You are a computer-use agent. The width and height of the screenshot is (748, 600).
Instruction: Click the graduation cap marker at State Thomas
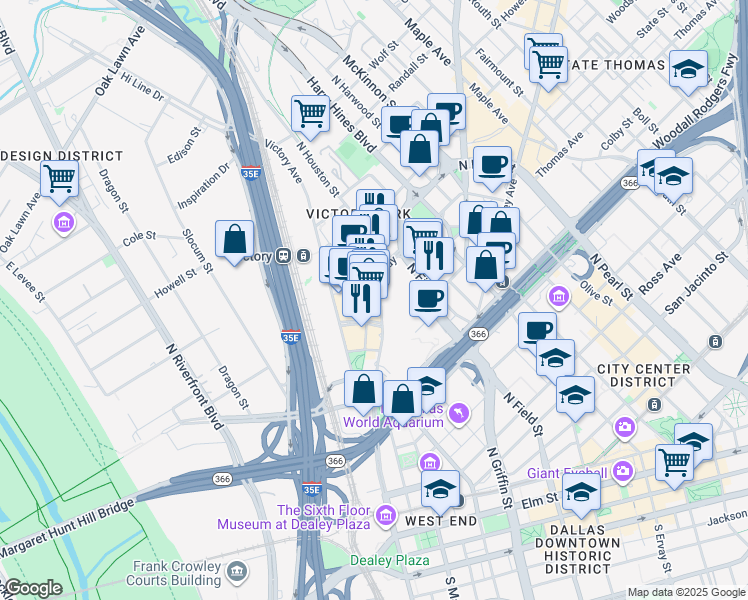click(x=688, y=69)
